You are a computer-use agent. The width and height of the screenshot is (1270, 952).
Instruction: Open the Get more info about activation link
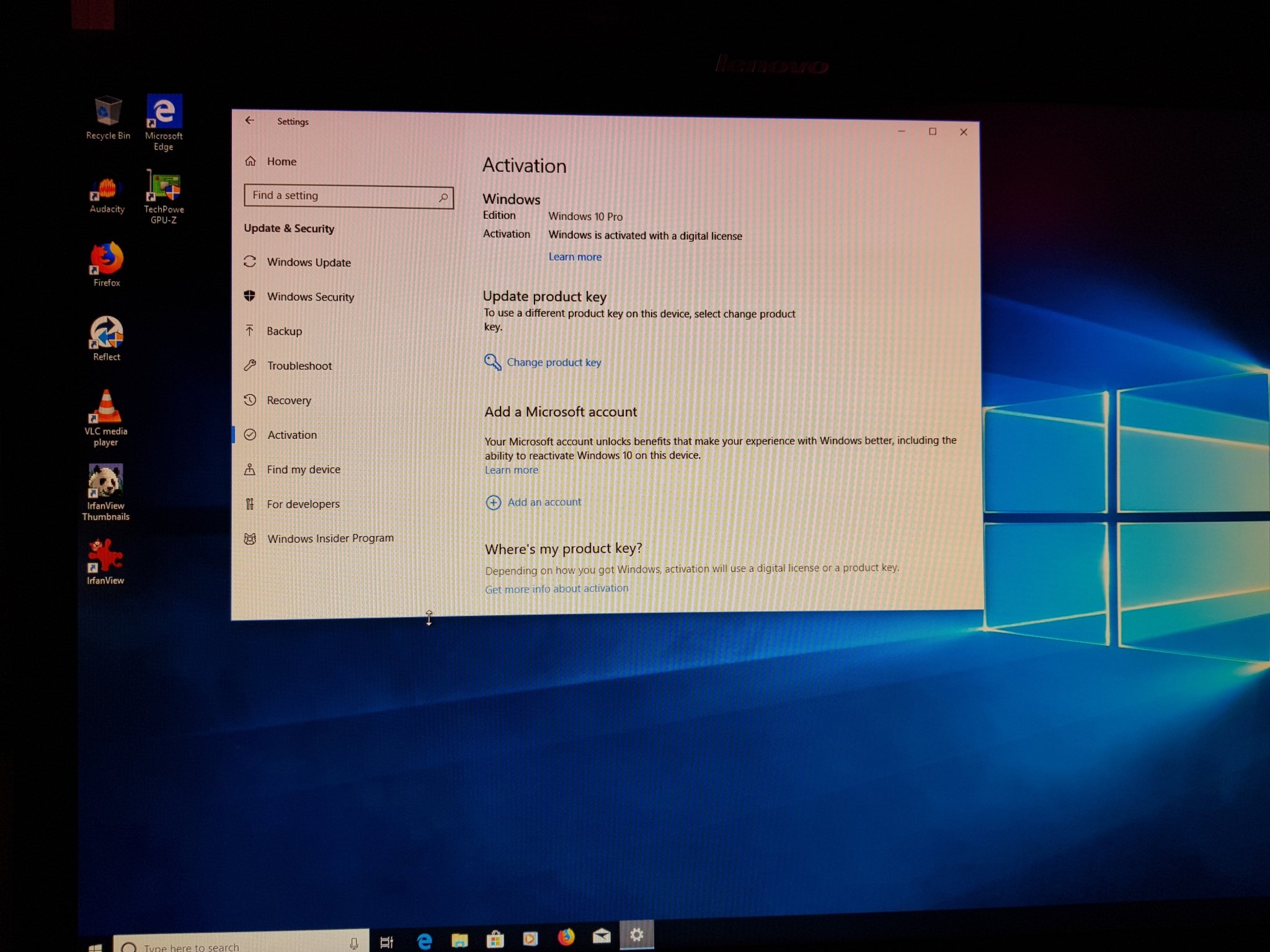click(556, 589)
